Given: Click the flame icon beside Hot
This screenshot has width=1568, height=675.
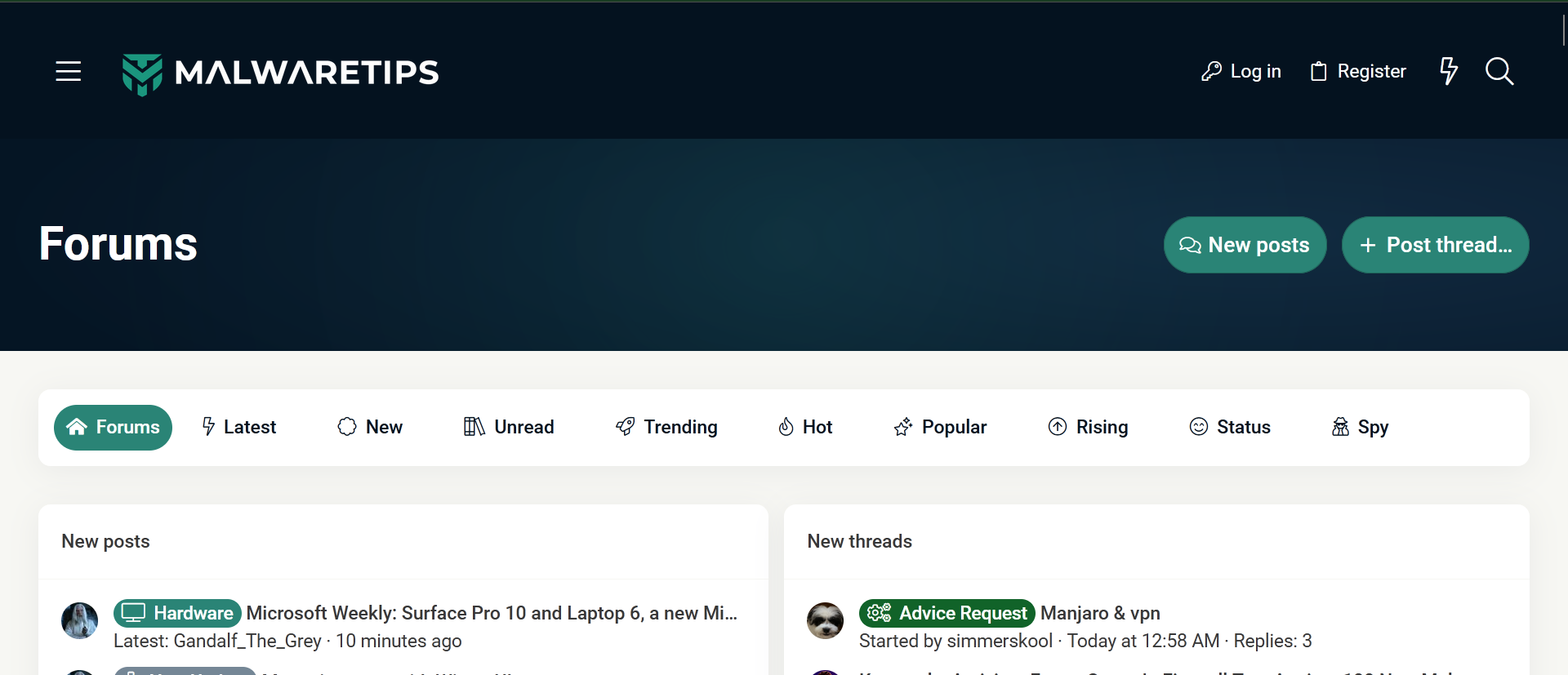Looking at the screenshot, I should point(786,427).
